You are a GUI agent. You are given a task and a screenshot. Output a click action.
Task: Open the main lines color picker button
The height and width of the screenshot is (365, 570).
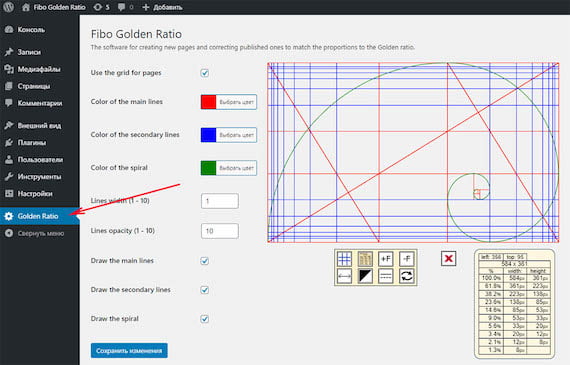click(x=229, y=102)
